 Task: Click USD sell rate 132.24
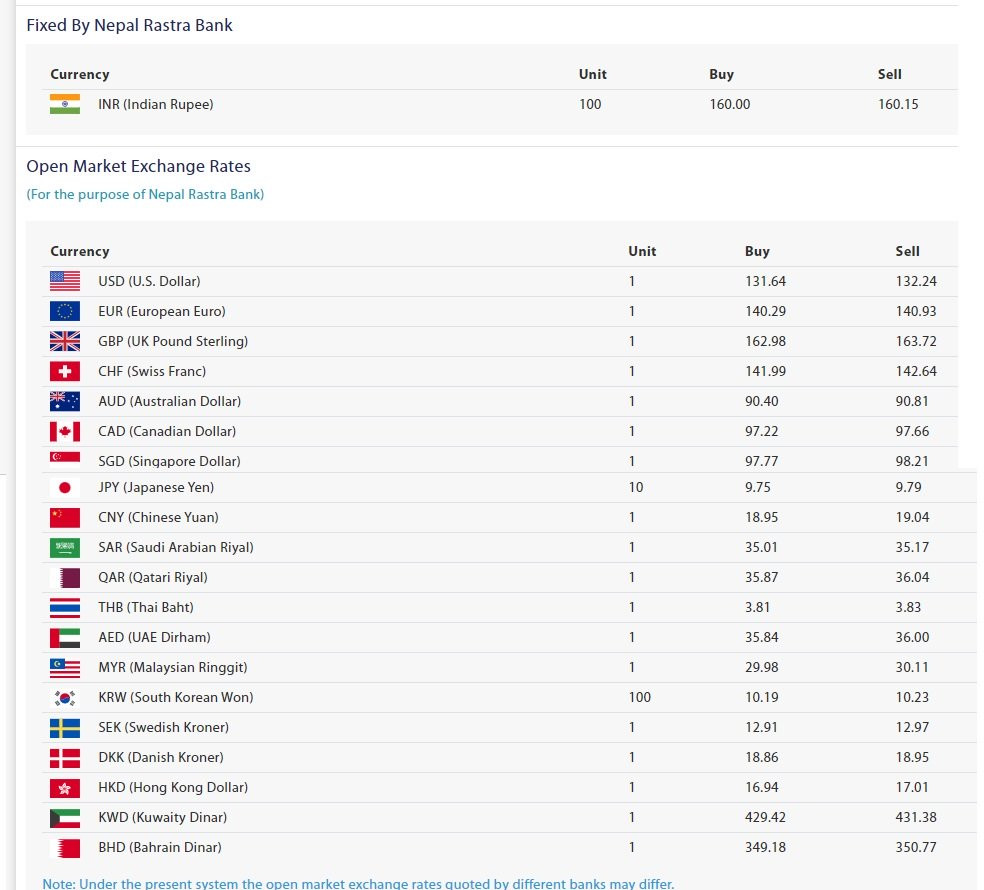916,281
